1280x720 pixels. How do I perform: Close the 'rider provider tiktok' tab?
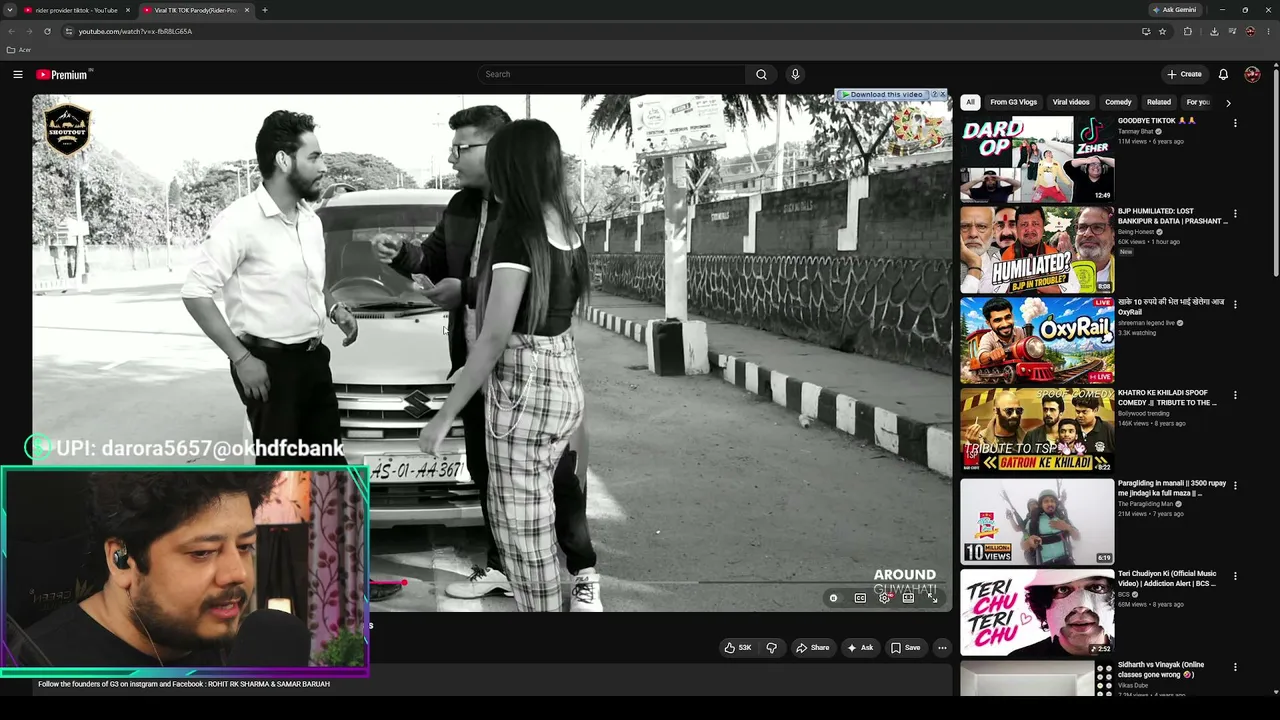coord(127,10)
